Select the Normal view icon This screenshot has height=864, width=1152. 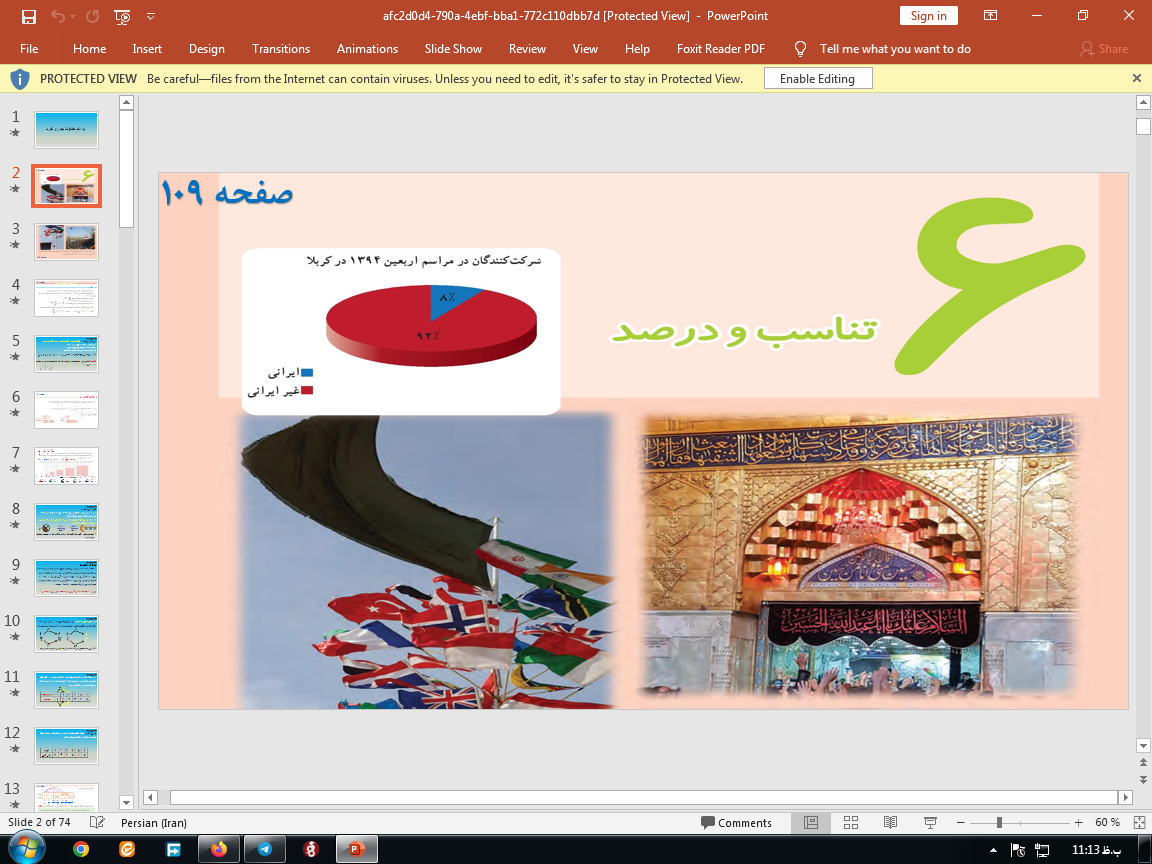pyautogui.click(x=810, y=822)
